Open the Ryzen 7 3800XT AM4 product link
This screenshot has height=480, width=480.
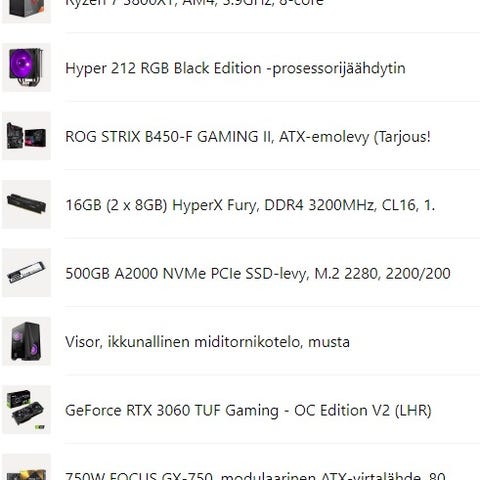point(194,3)
